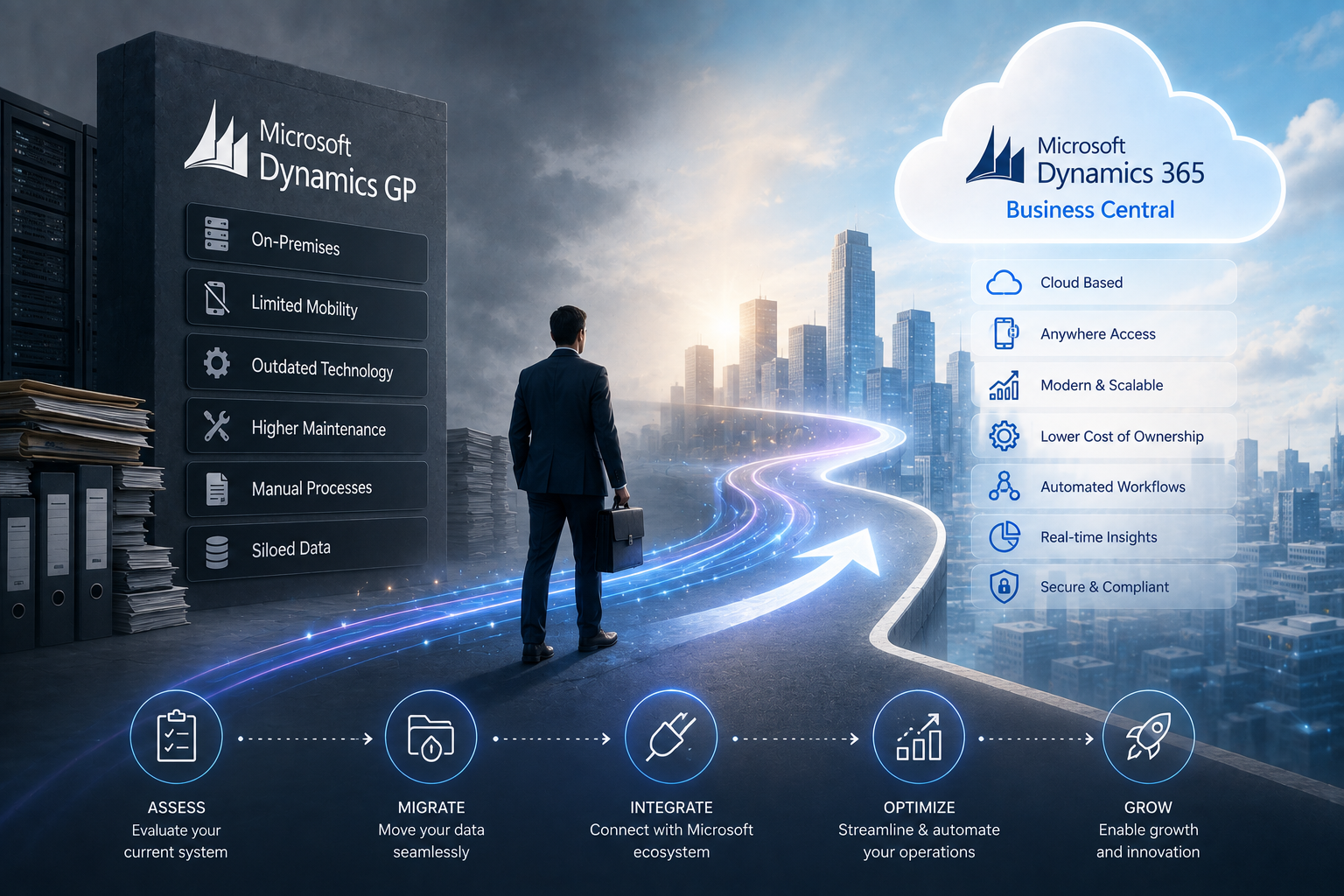
Task: Click the Real-time Insights feature row
Action: click(x=1103, y=536)
